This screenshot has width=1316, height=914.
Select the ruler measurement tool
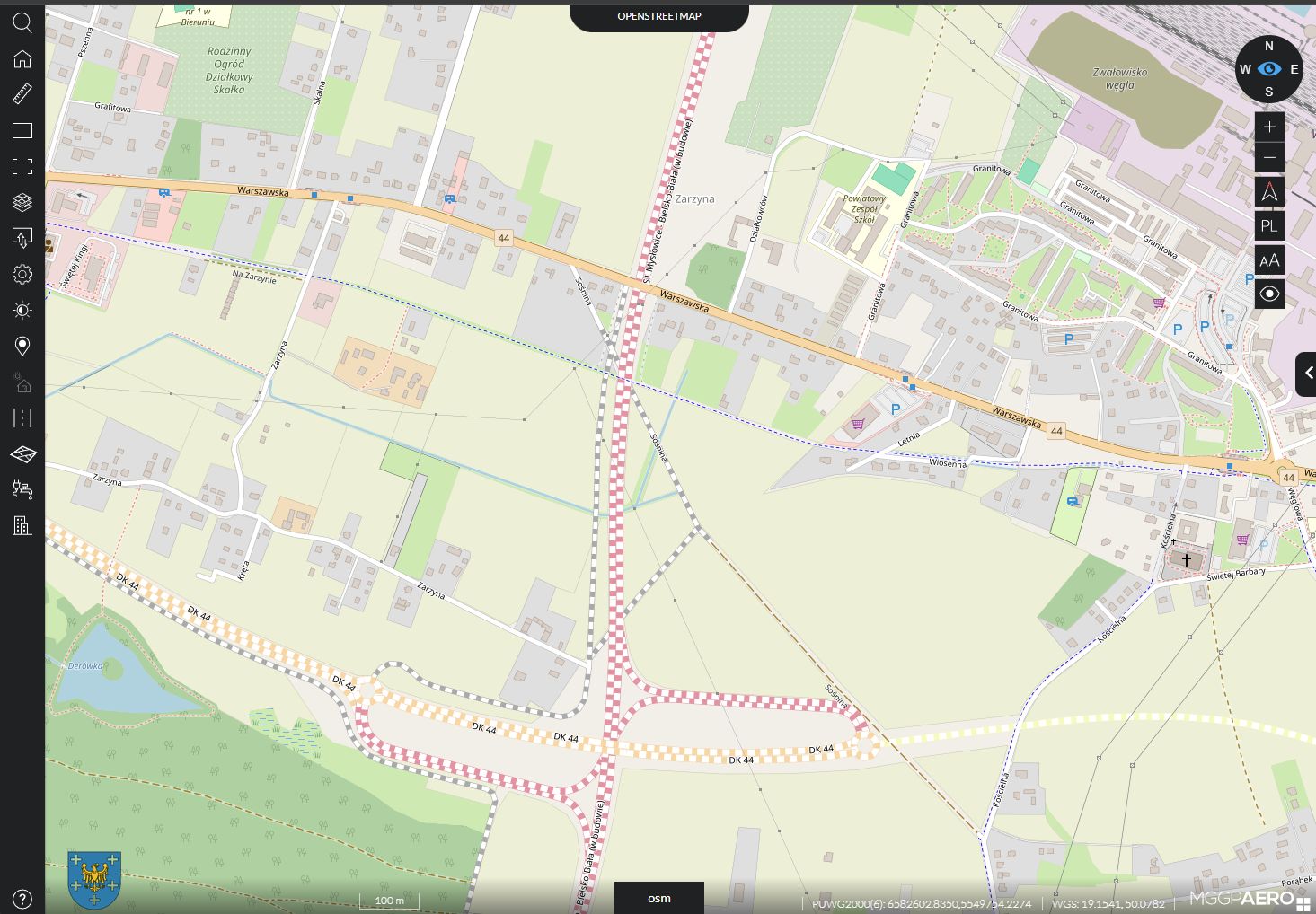coord(22,94)
